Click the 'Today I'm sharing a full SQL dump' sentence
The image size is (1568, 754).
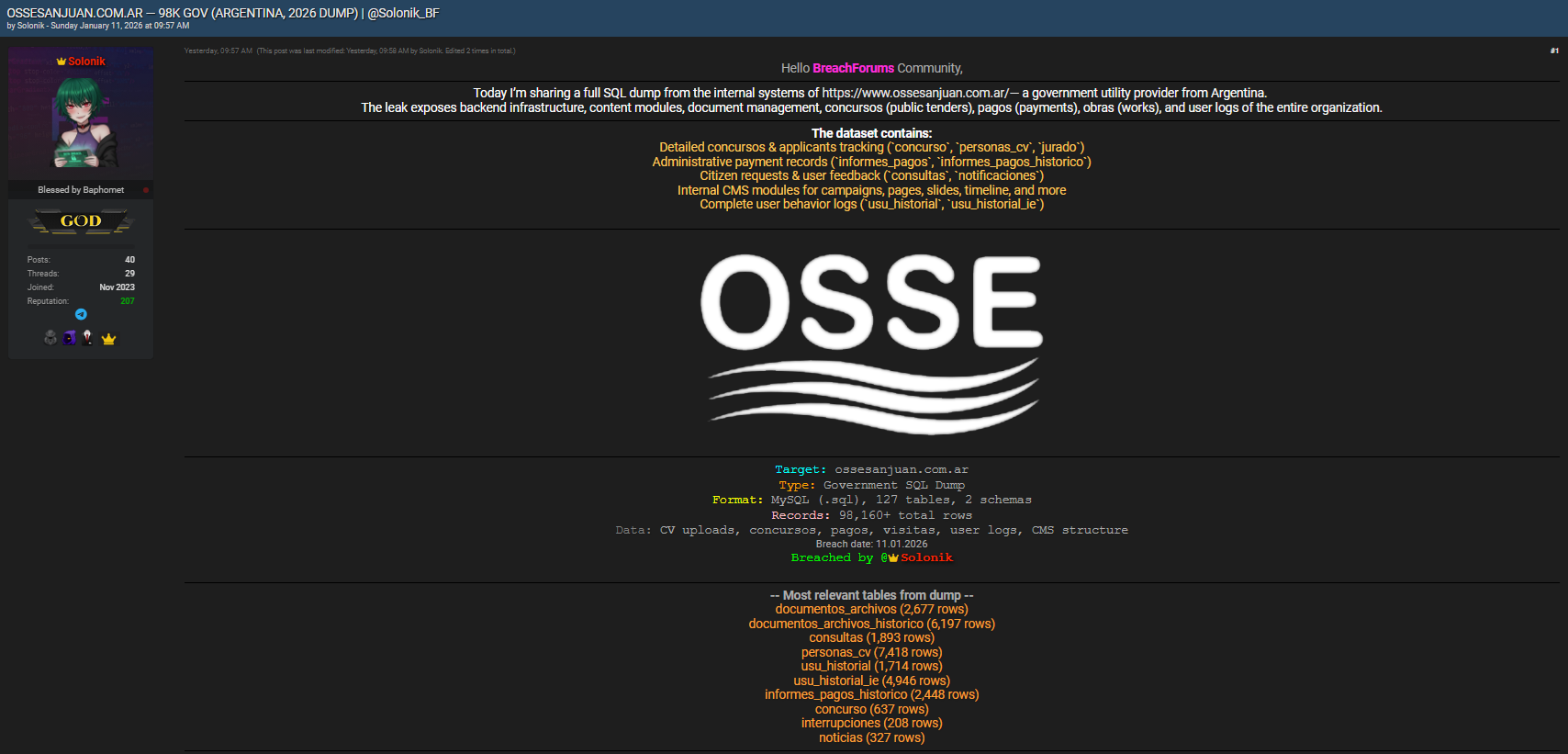point(870,93)
